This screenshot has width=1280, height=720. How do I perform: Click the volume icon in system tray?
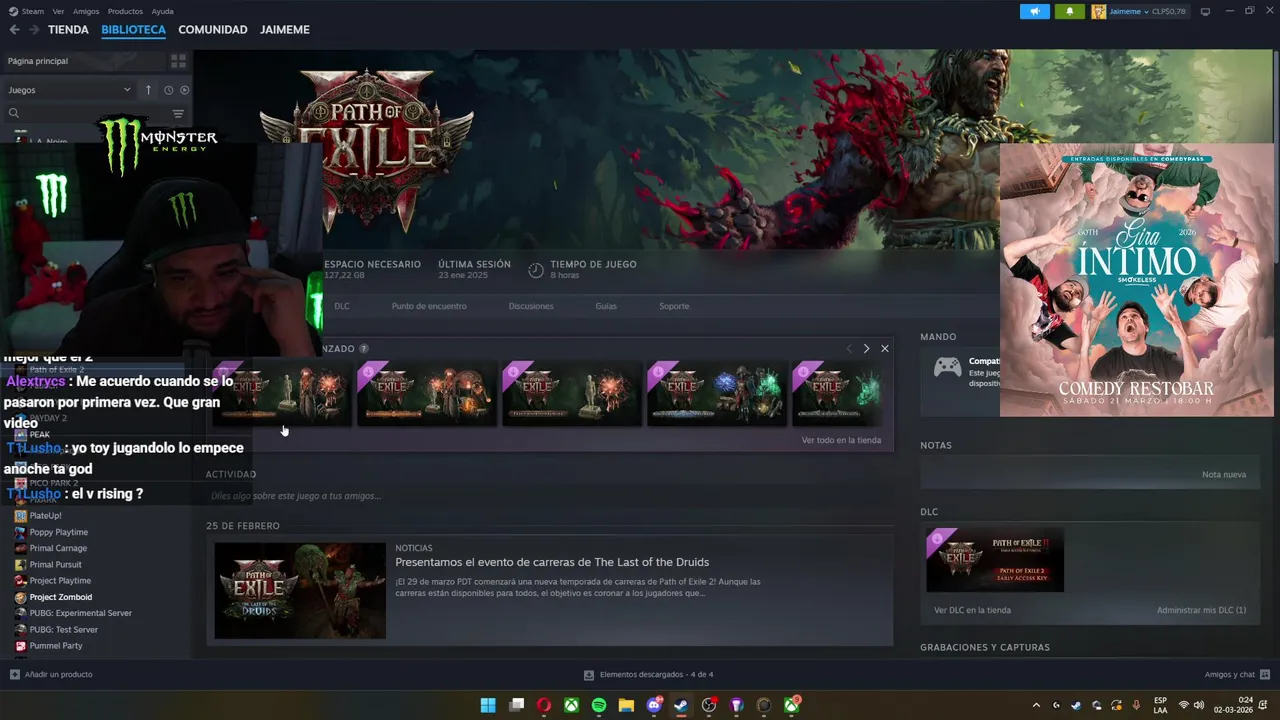point(1199,705)
